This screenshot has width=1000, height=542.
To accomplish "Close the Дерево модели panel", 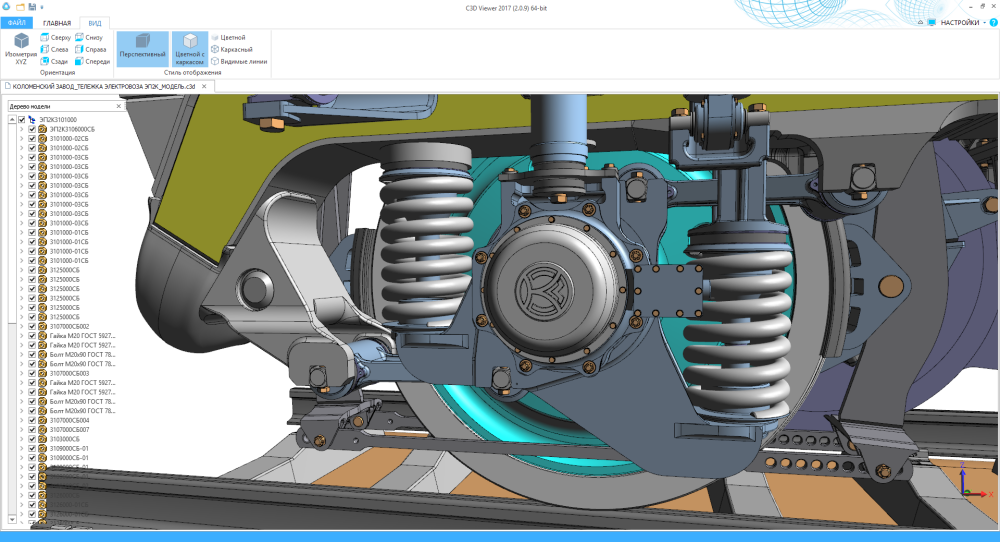I will tap(119, 106).
